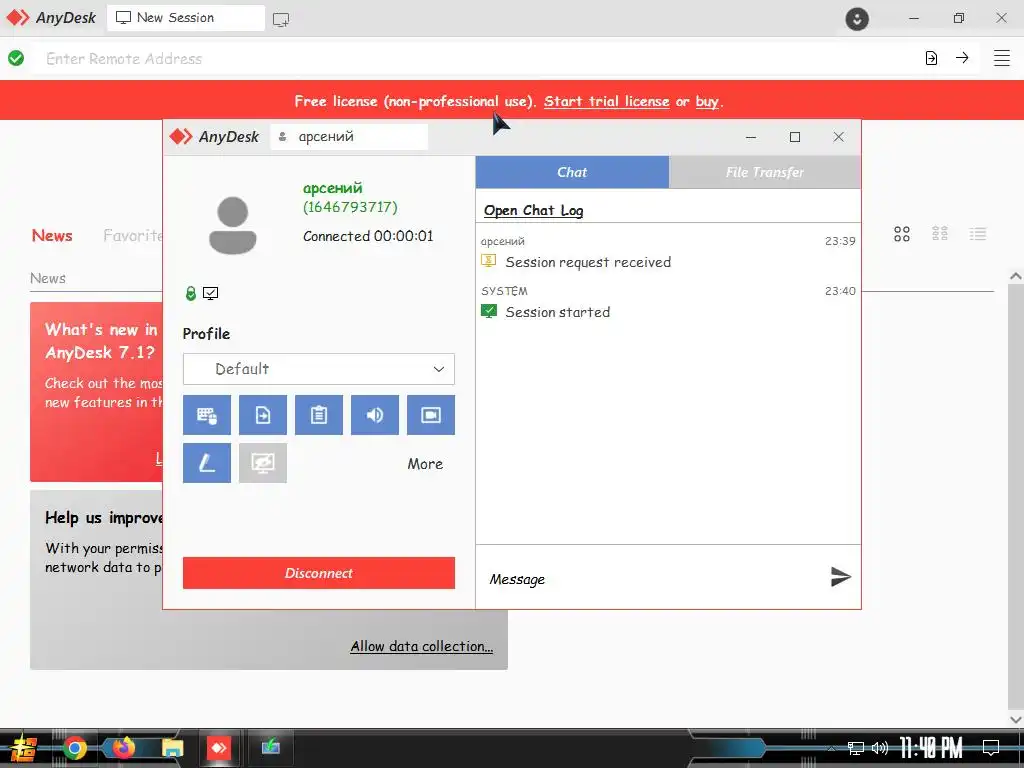Add new session tab icon

(281, 20)
